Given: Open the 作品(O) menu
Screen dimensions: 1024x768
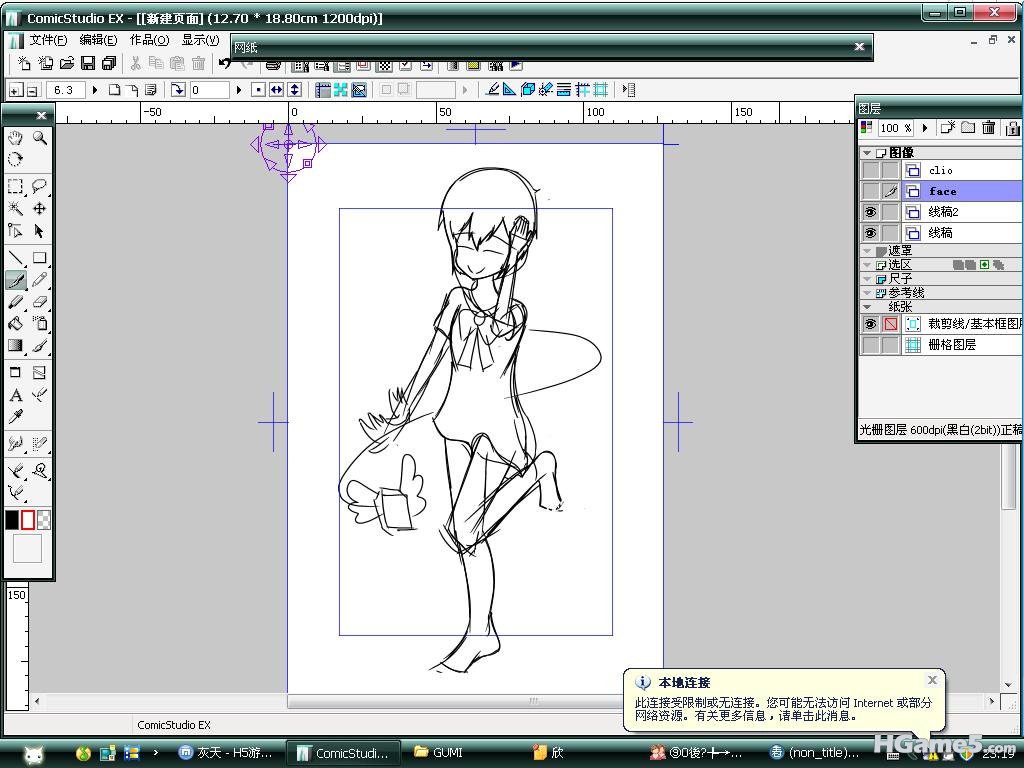Looking at the screenshot, I should pyautogui.click(x=149, y=40).
